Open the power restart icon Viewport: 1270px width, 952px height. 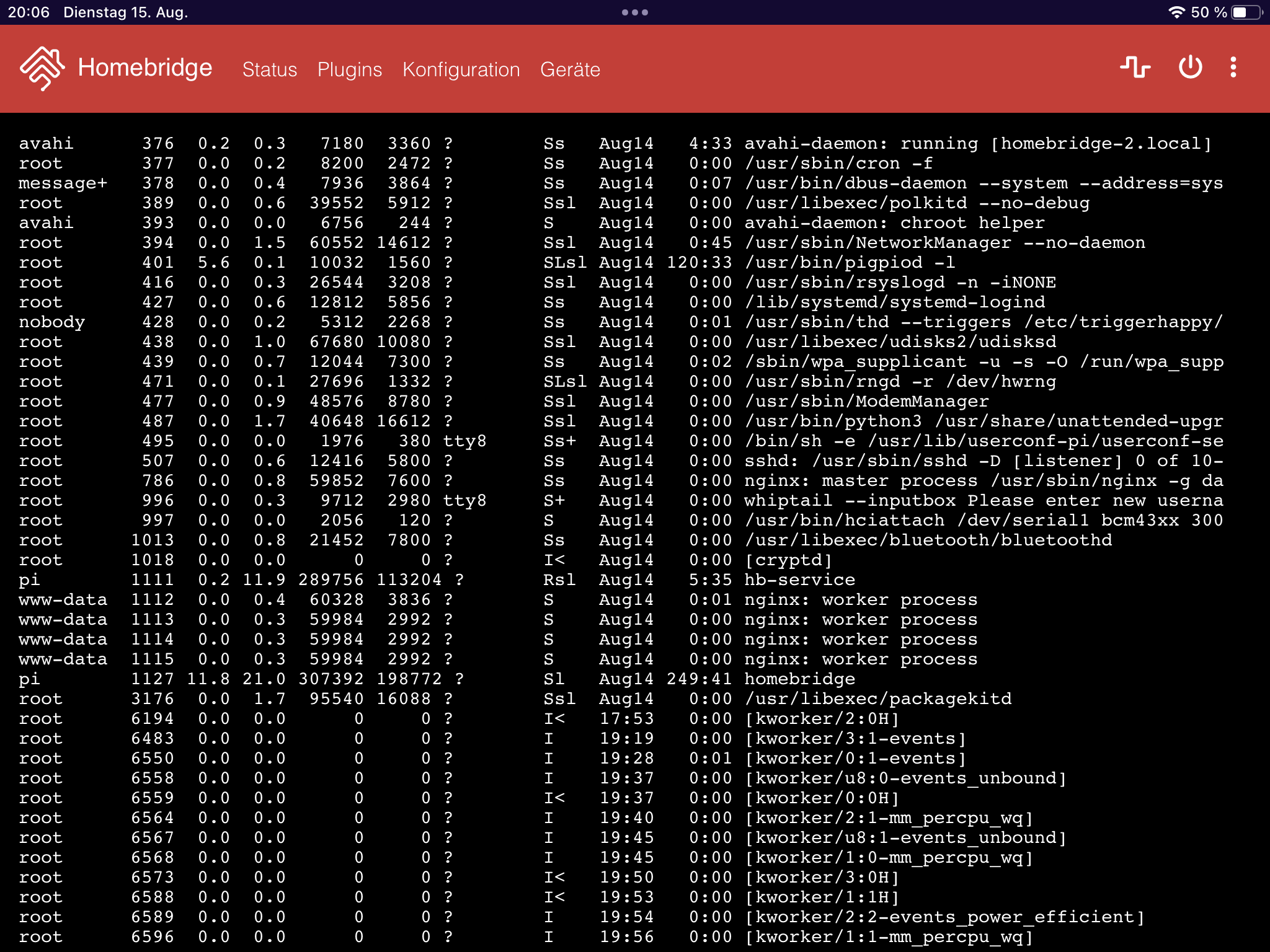click(1190, 67)
